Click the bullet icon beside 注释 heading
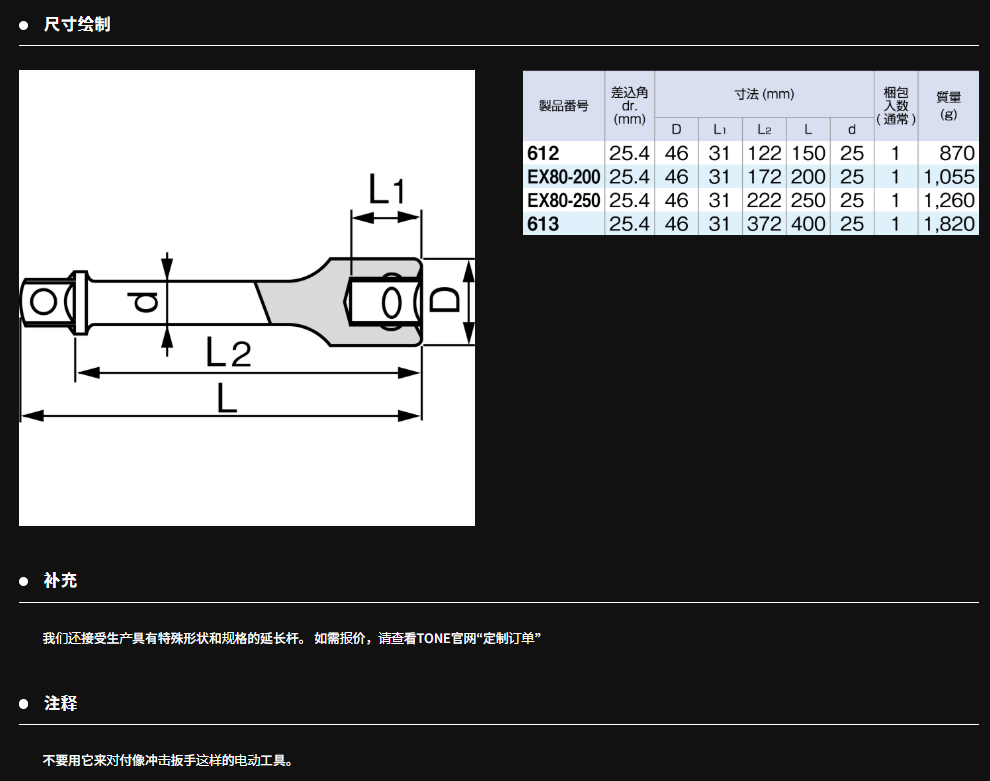The image size is (990, 781). pos(24,704)
